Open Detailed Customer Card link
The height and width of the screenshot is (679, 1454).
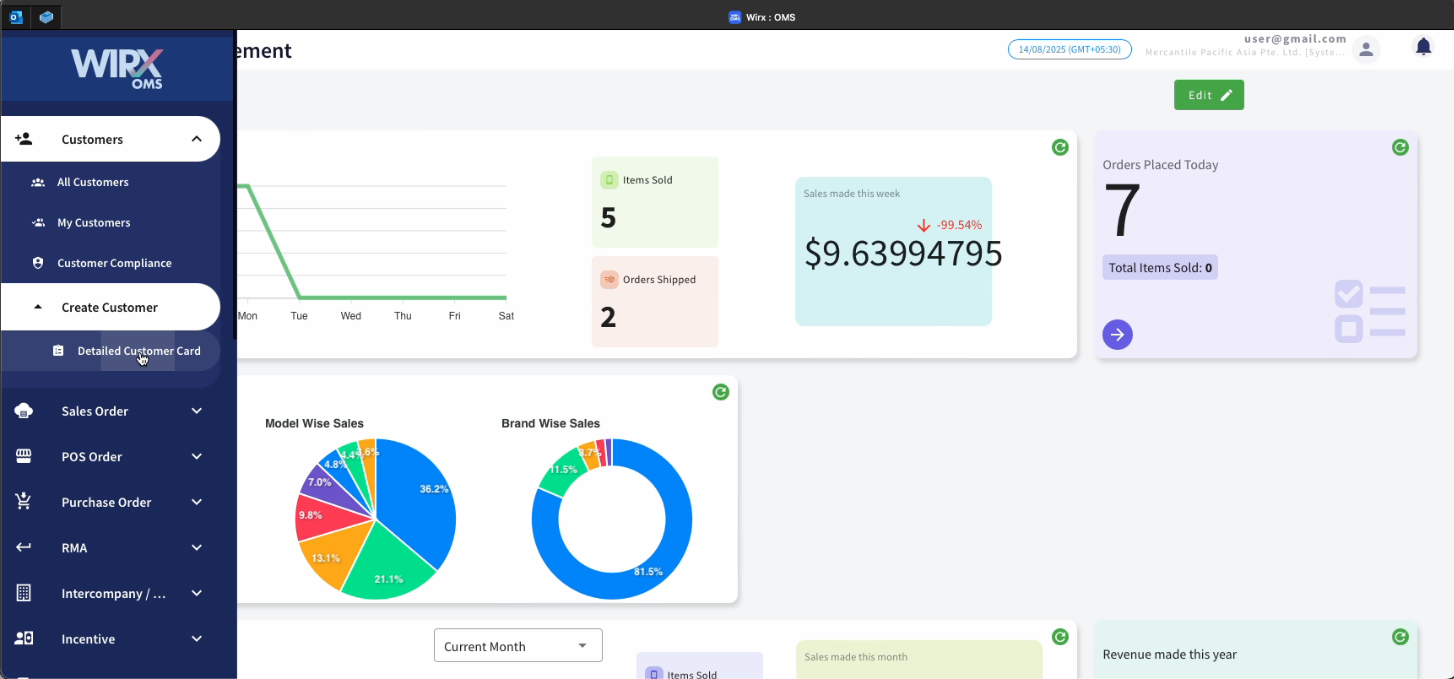point(138,351)
